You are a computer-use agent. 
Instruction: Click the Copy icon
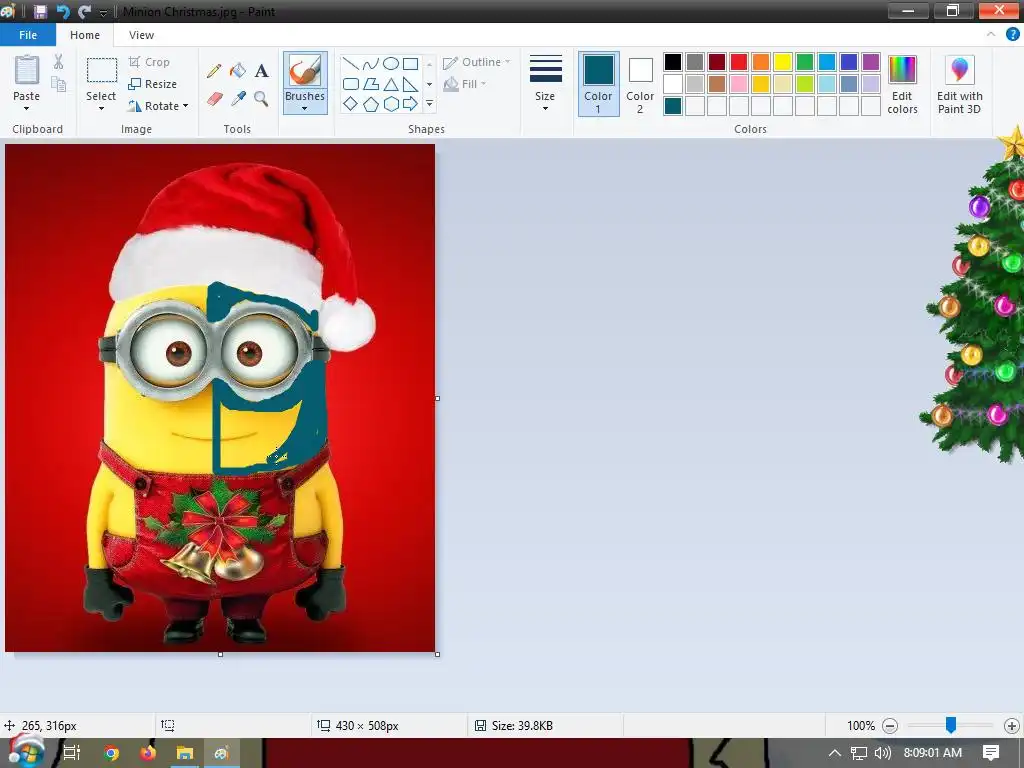[x=59, y=84]
